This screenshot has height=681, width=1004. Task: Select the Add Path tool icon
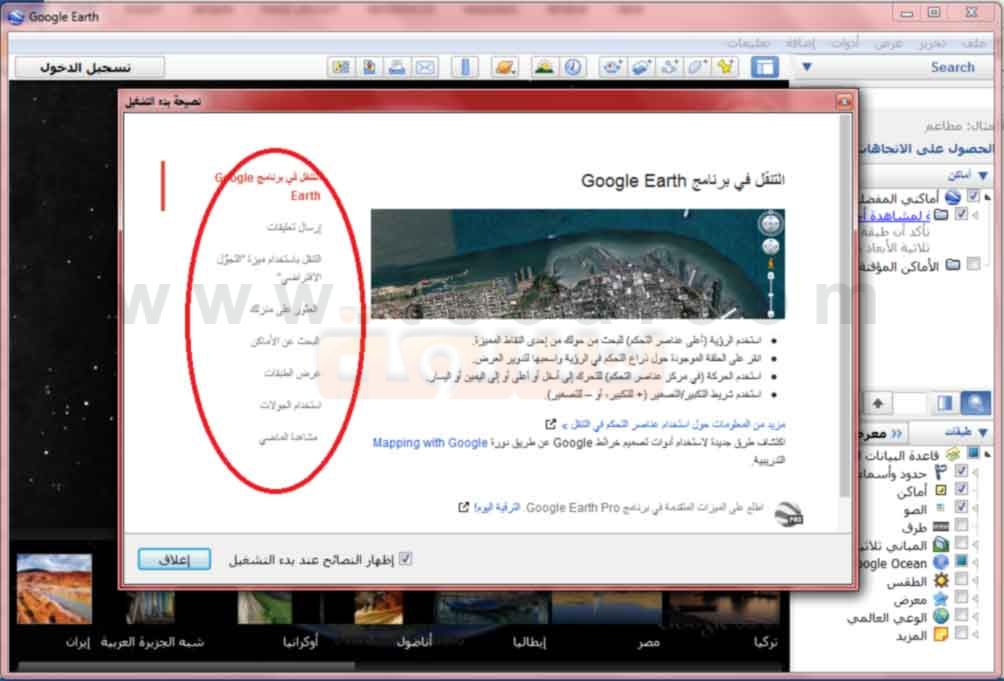coord(669,67)
